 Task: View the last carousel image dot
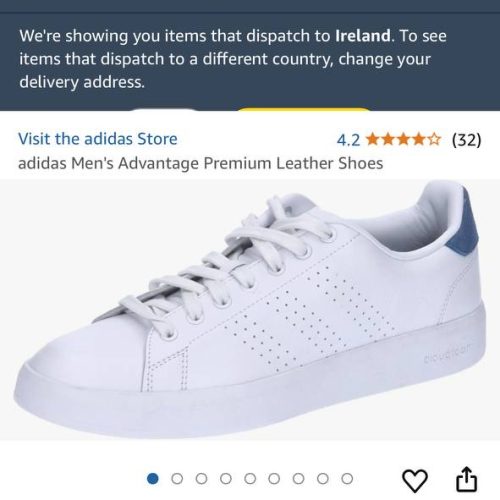347,479
